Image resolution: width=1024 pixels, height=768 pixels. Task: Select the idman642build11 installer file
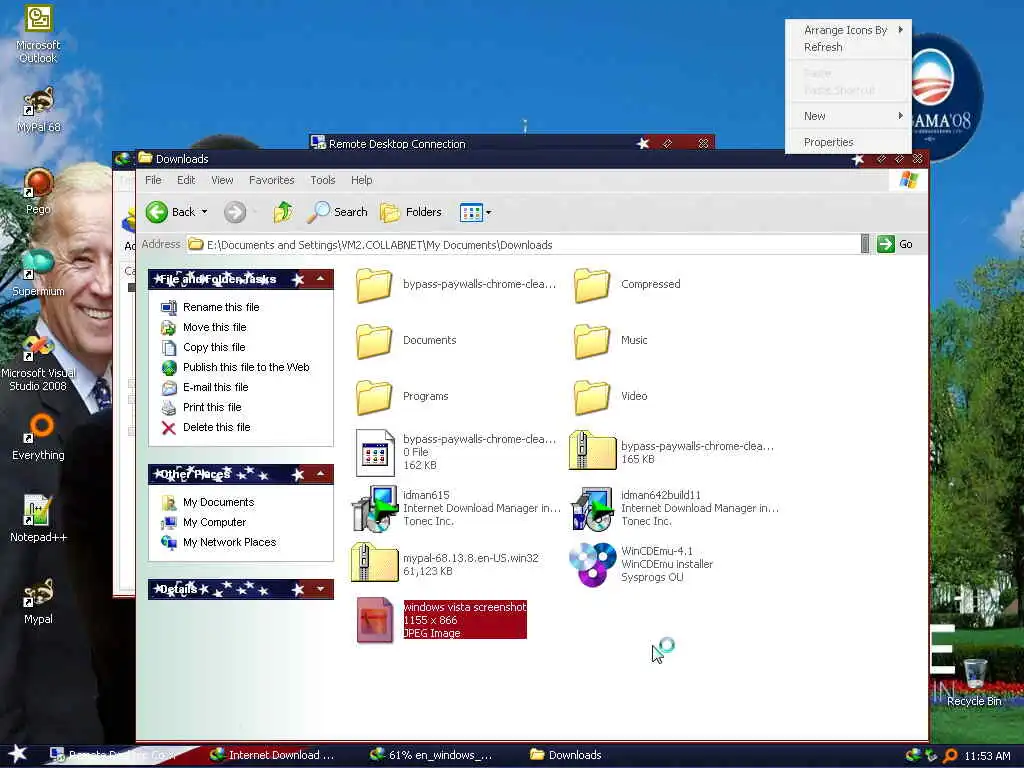click(674, 508)
